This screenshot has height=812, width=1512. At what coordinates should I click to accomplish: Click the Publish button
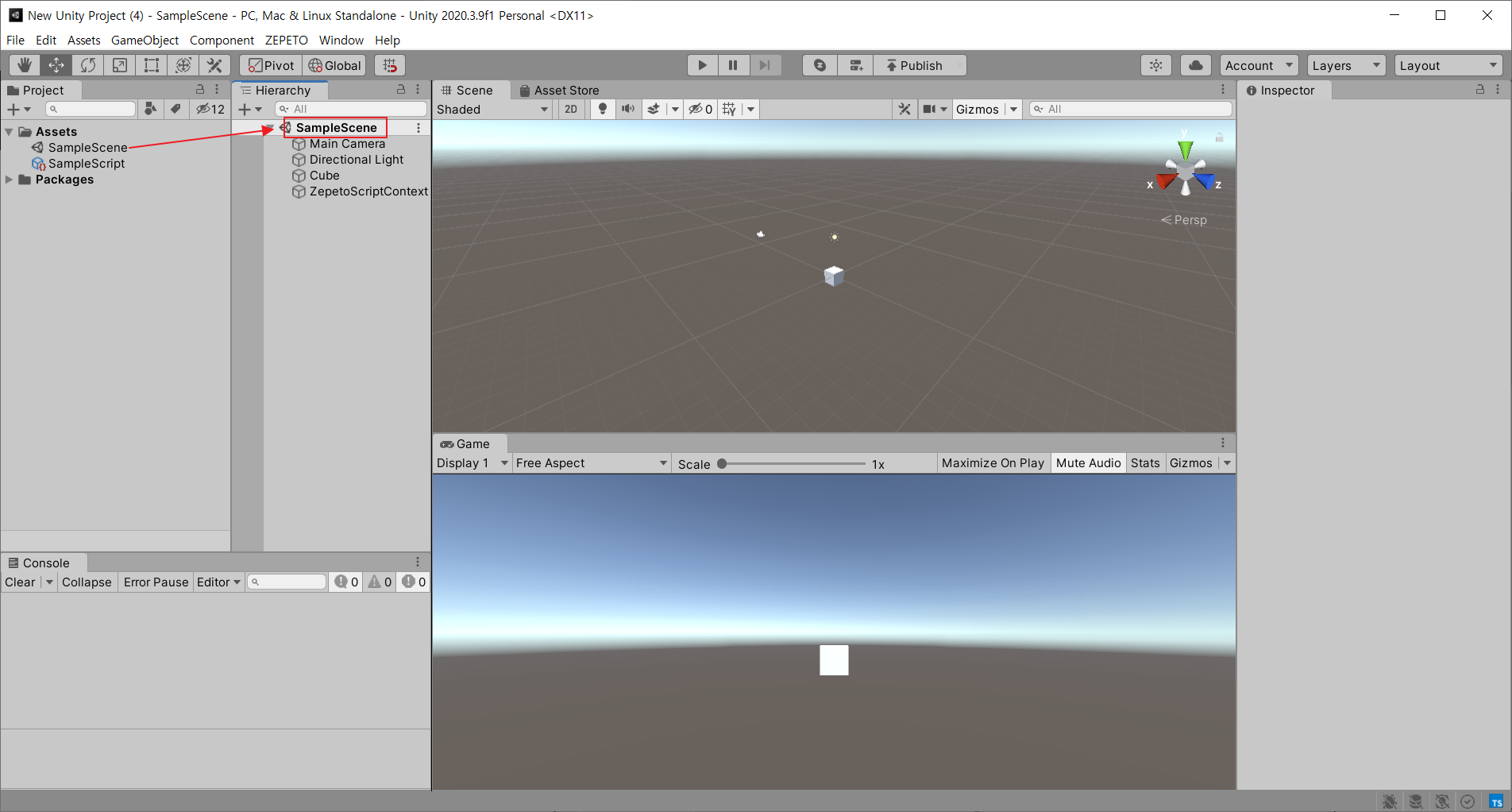coord(920,65)
